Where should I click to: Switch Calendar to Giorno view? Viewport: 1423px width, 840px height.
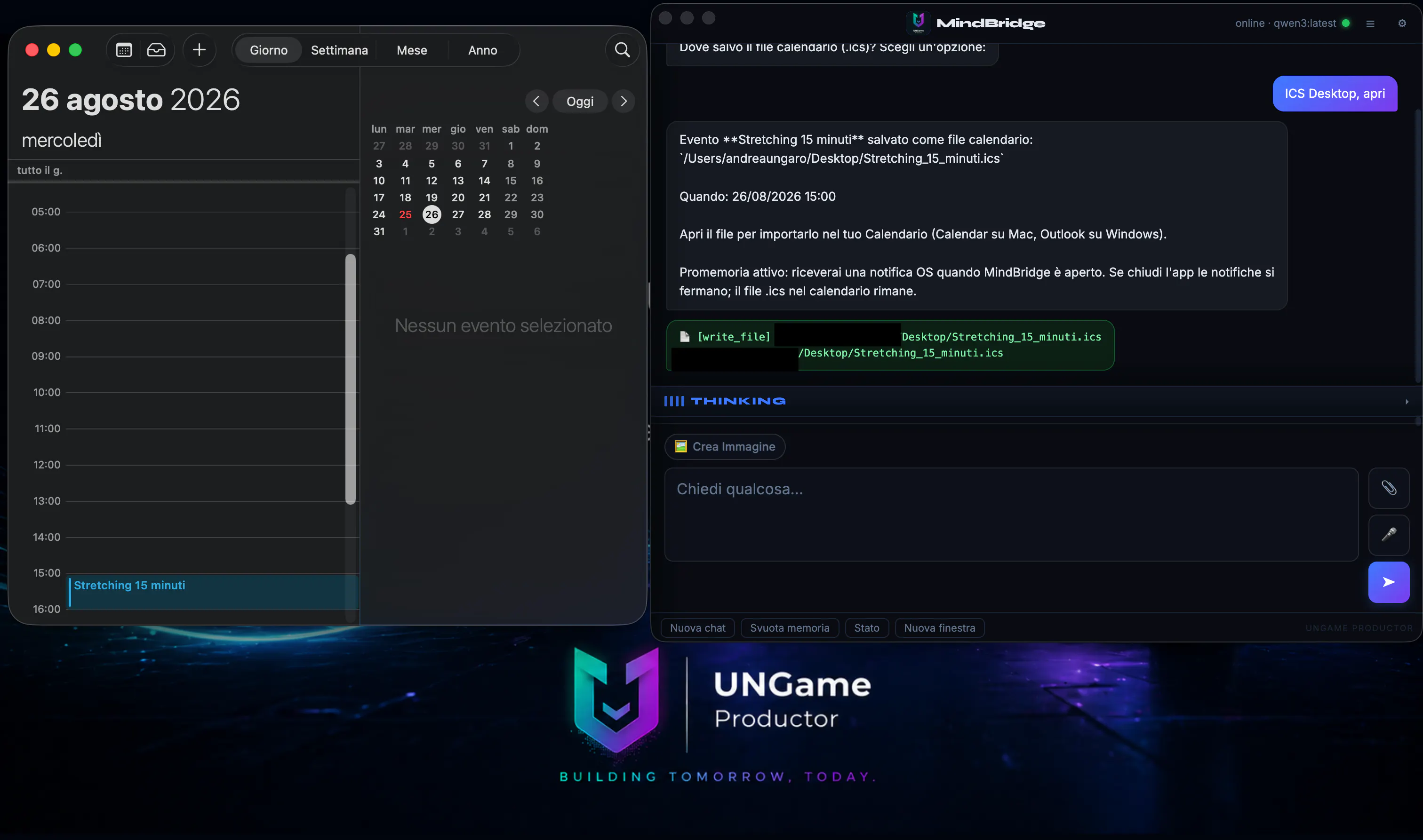click(x=268, y=50)
